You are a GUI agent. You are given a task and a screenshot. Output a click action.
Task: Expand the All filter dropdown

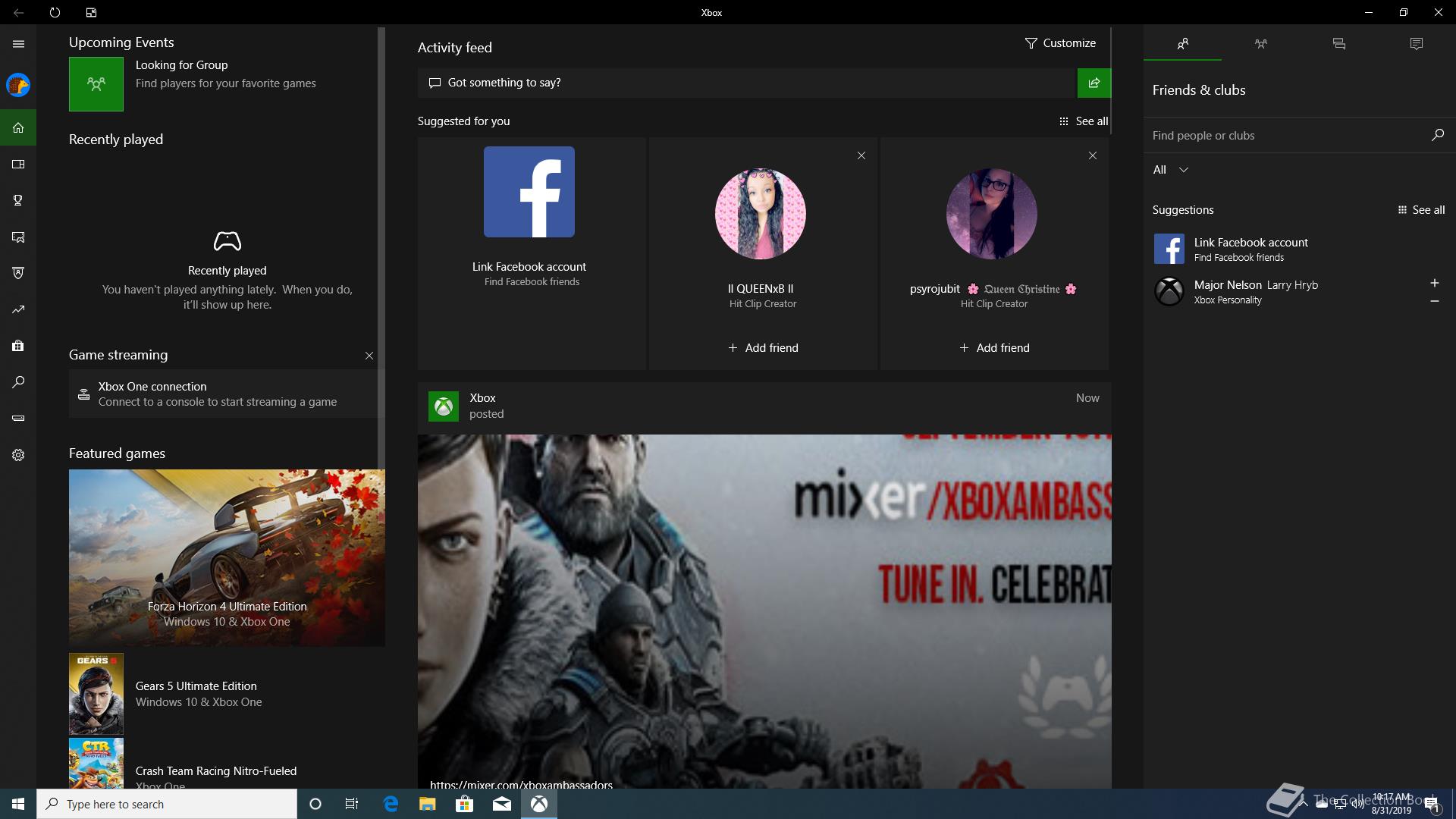point(1170,170)
